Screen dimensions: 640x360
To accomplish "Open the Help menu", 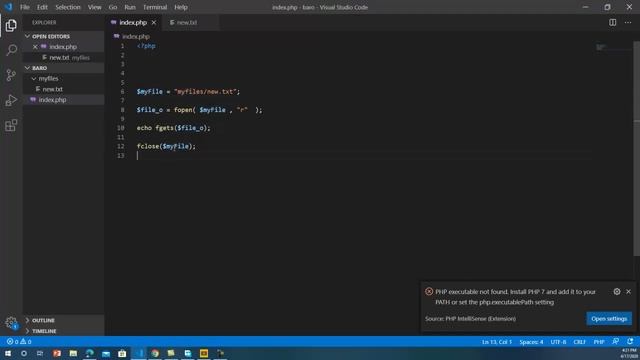I will 181,7.
